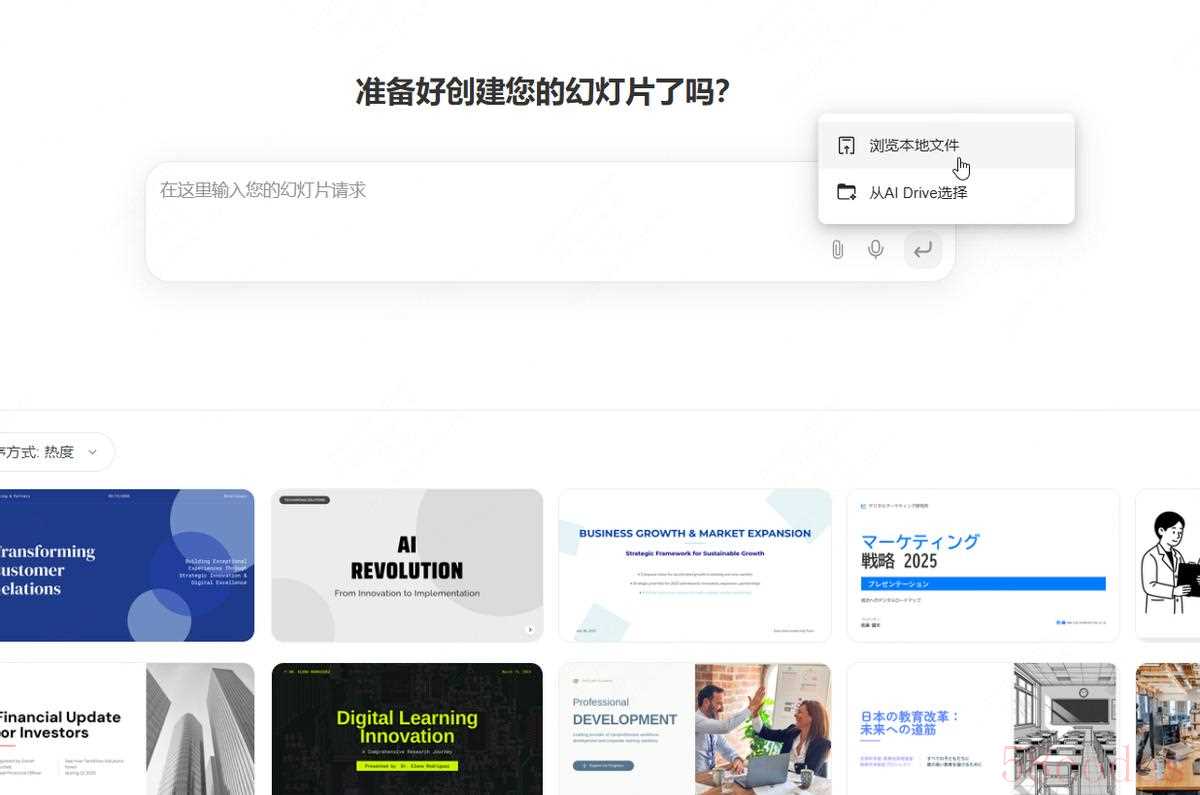Open the 排序方式: 热度 sort dropdown
This screenshot has height=795, width=1200.
pyautogui.click(x=55, y=452)
